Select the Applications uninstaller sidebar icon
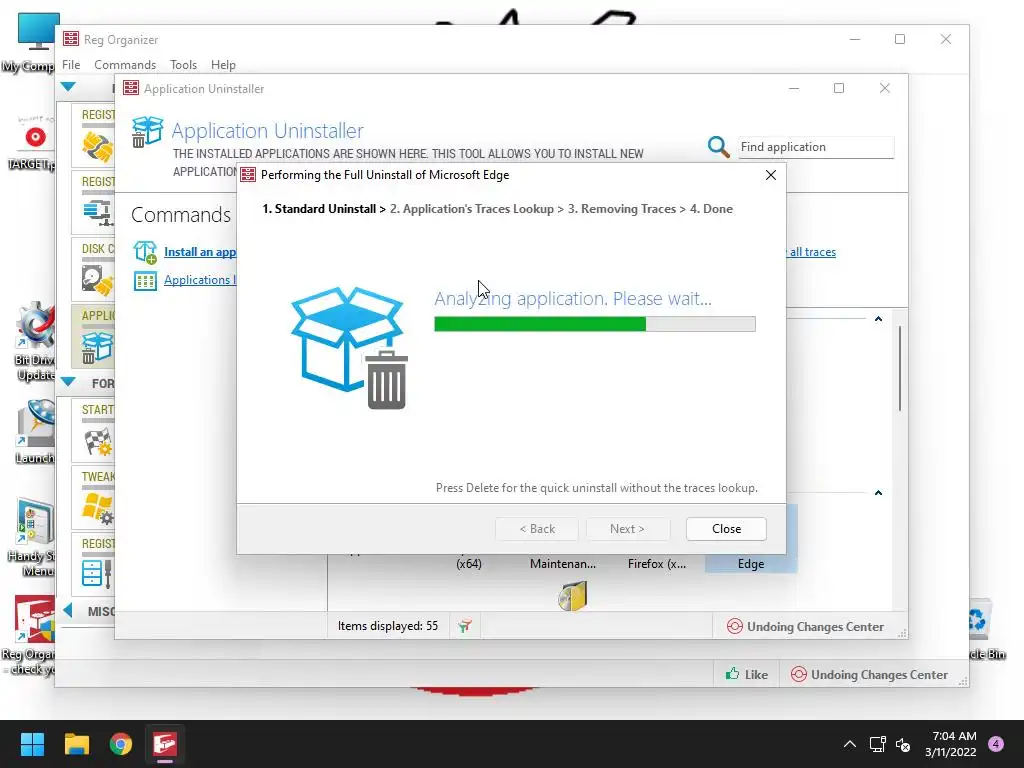Image resolution: width=1024 pixels, height=768 pixels. click(x=97, y=347)
